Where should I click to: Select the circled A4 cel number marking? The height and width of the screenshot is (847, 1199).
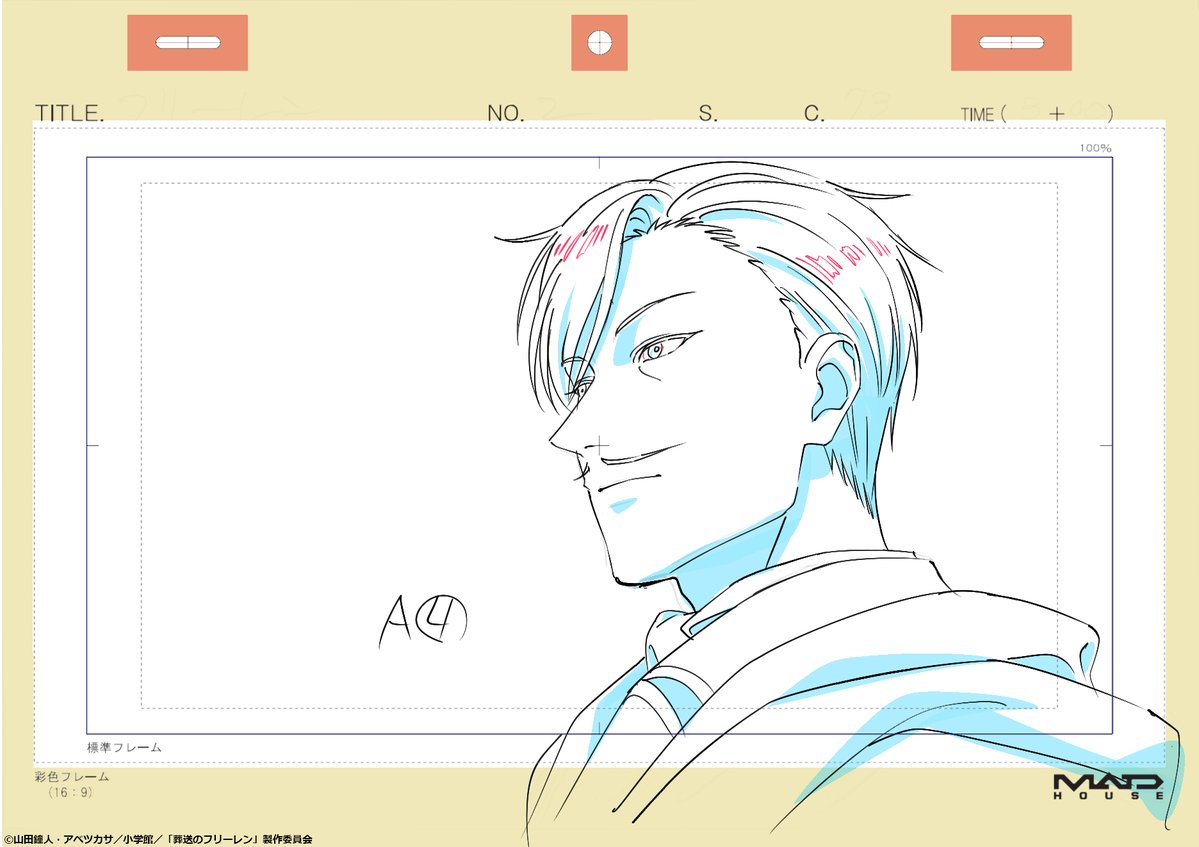[423, 620]
